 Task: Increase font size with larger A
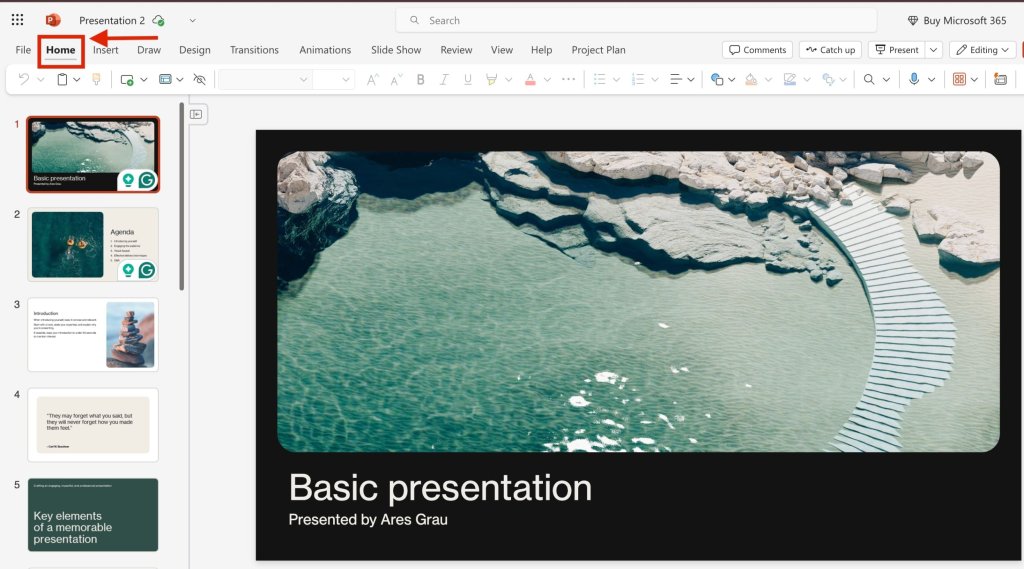[x=372, y=79]
